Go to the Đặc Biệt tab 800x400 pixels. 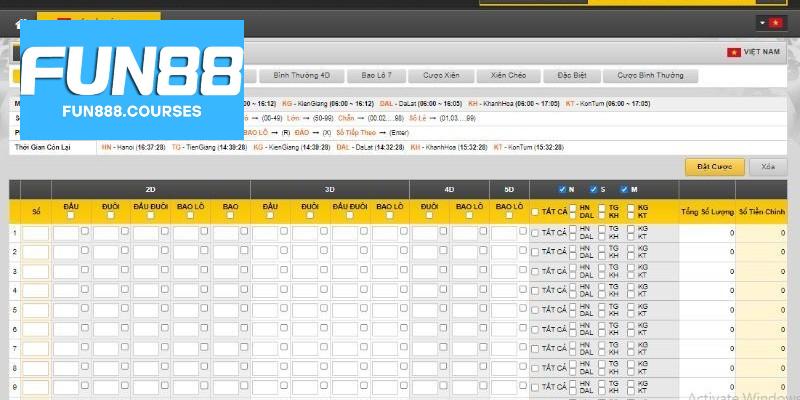(x=569, y=75)
